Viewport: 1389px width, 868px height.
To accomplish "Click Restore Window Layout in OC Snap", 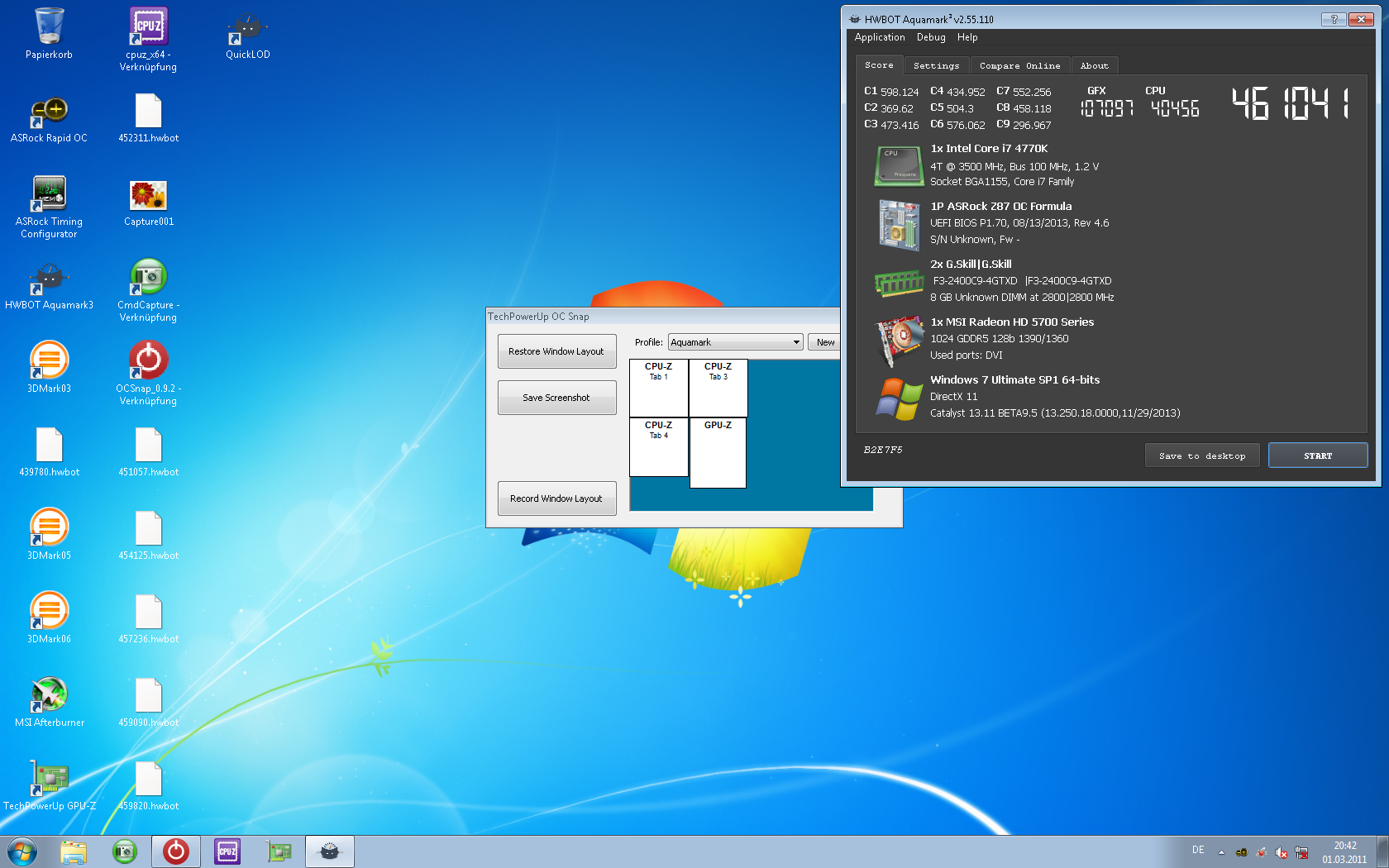I will point(556,351).
